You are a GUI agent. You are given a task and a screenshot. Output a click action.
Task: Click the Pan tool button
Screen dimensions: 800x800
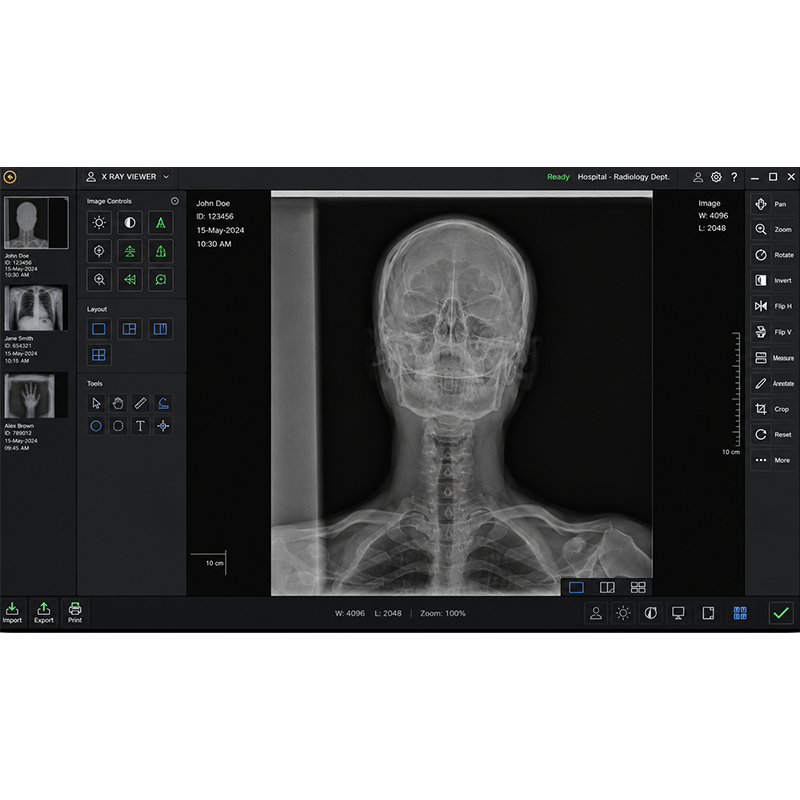click(x=772, y=204)
